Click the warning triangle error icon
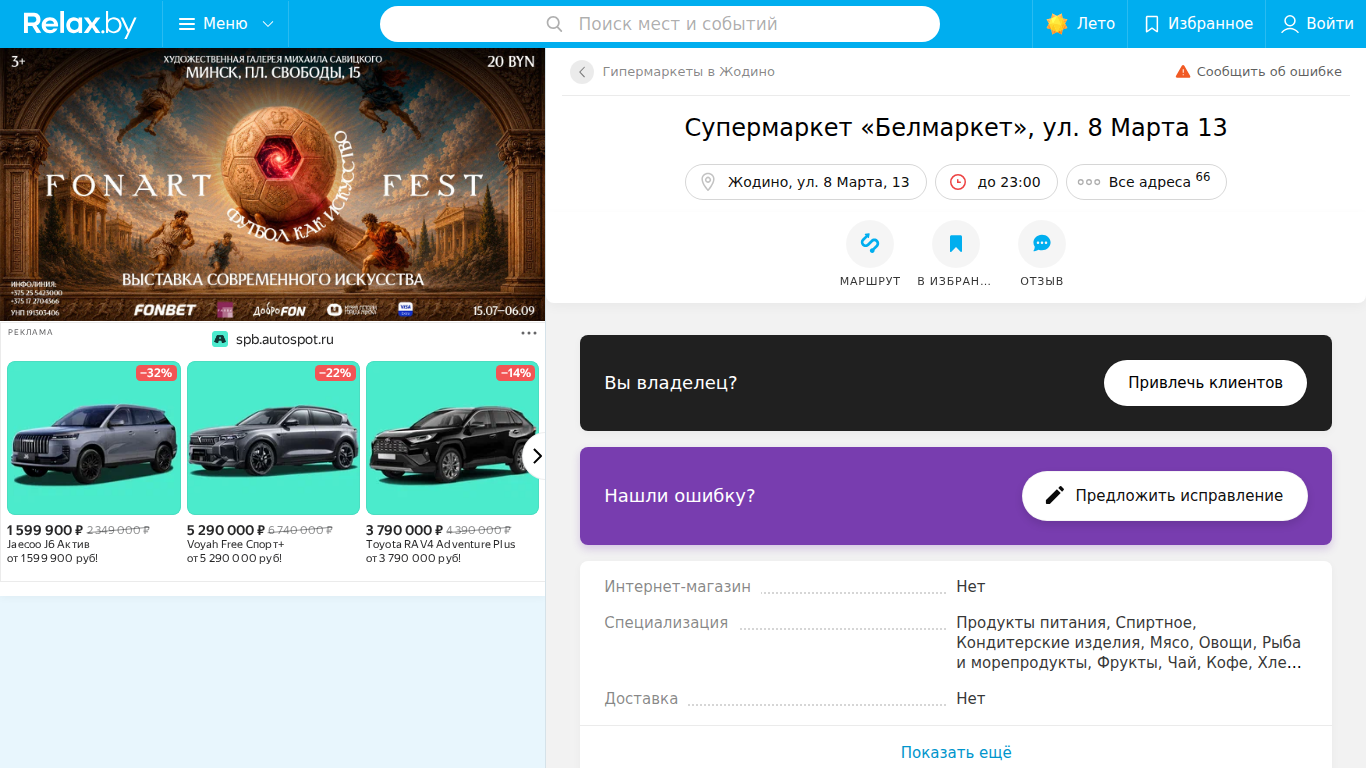The width and height of the screenshot is (1366, 768). pos(1183,72)
